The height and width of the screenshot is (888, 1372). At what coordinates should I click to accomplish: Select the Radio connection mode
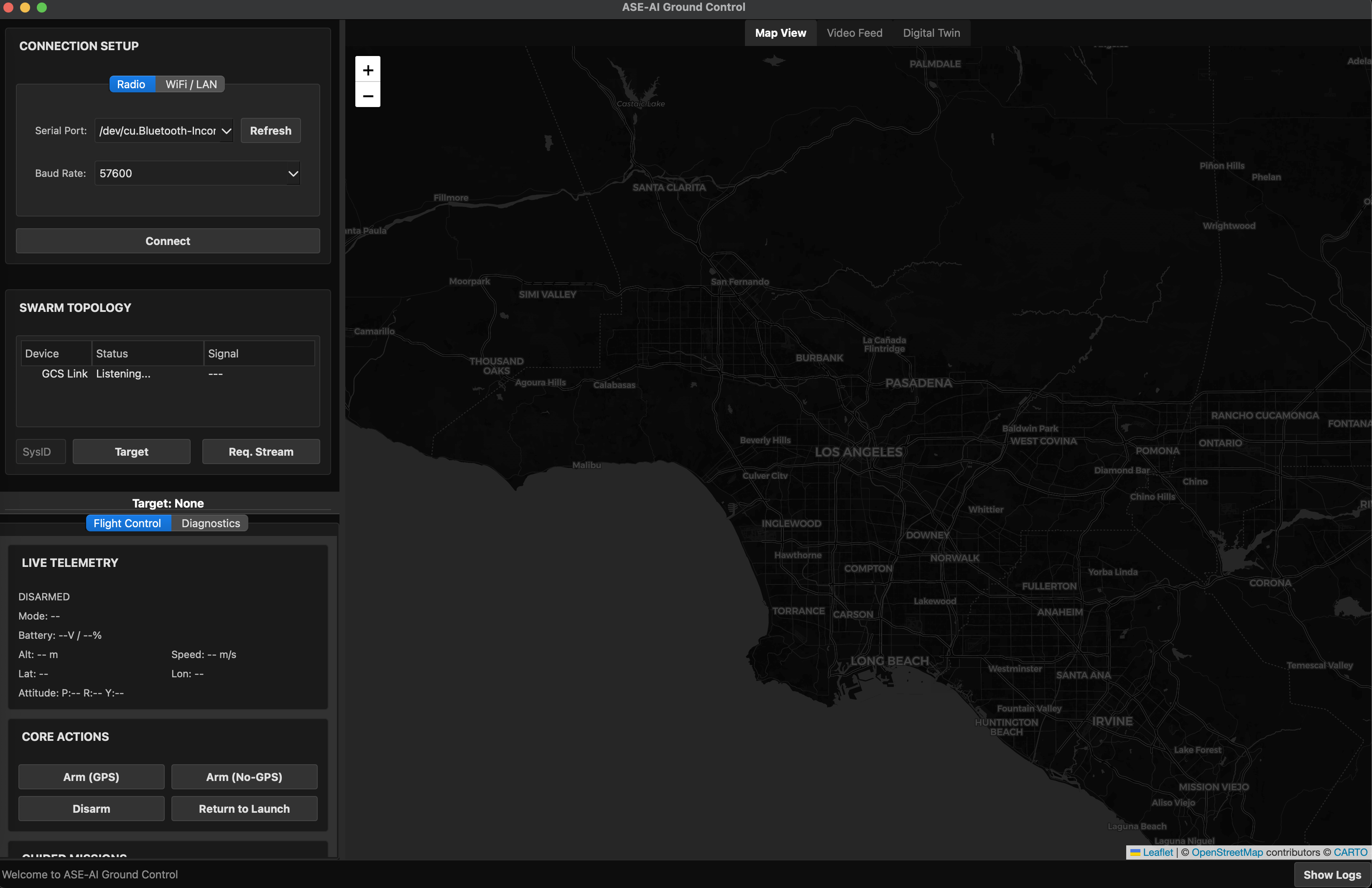point(131,84)
